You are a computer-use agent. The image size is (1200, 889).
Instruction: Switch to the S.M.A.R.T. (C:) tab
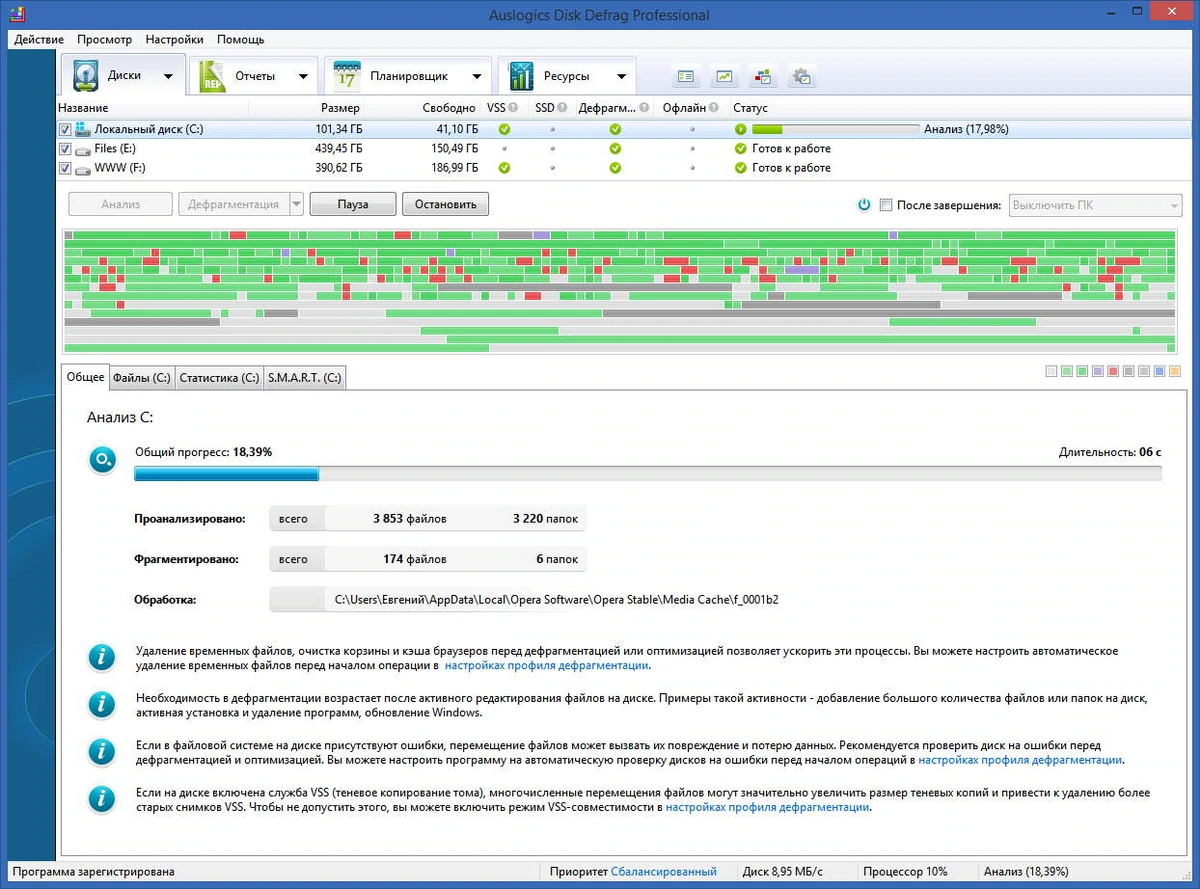[305, 378]
